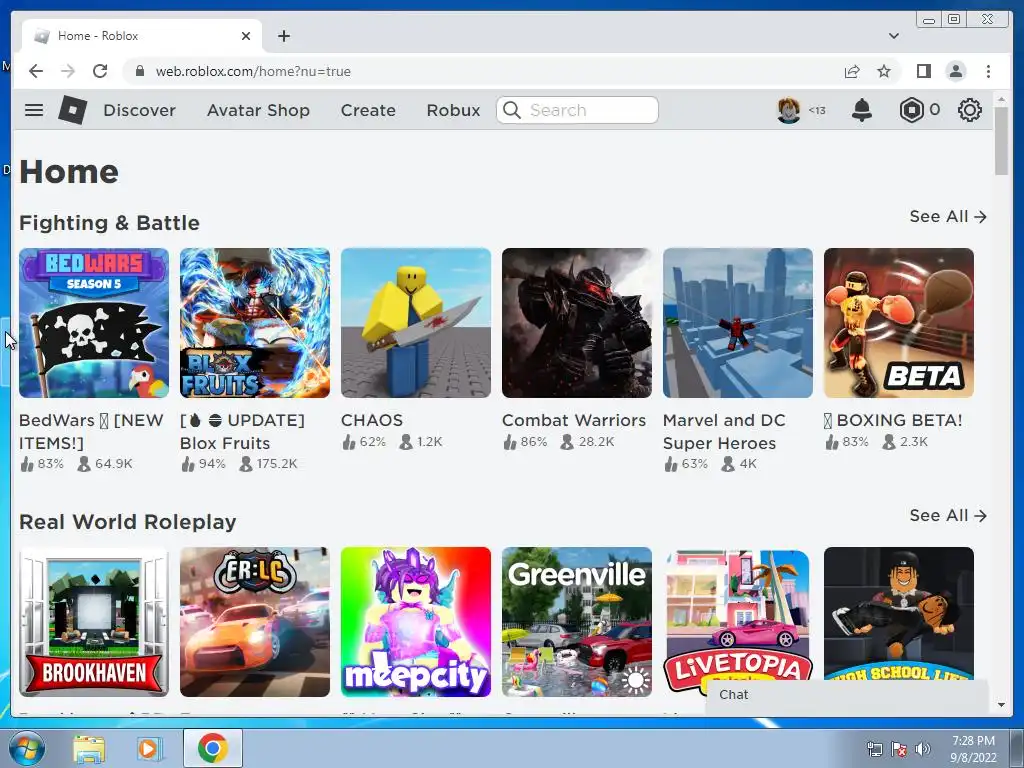Open network tray icon
Image resolution: width=1024 pixels, height=768 pixels.
click(x=874, y=749)
